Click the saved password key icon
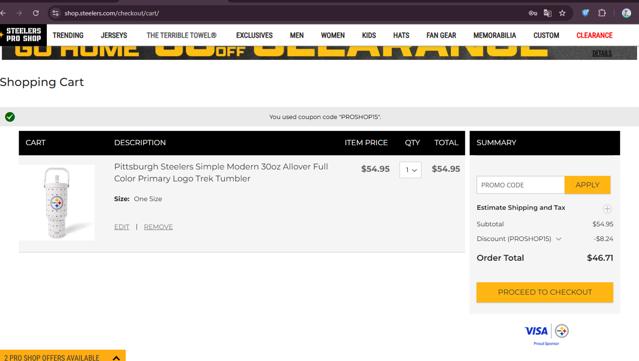Image resolution: width=639 pixels, height=361 pixels. [533, 13]
